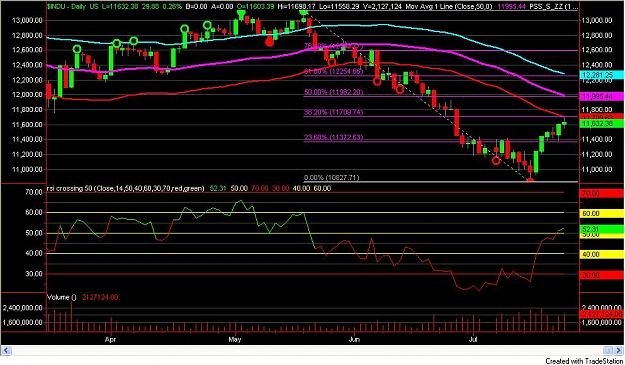Click the green 11,632.38 last price marker

pos(601,124)
